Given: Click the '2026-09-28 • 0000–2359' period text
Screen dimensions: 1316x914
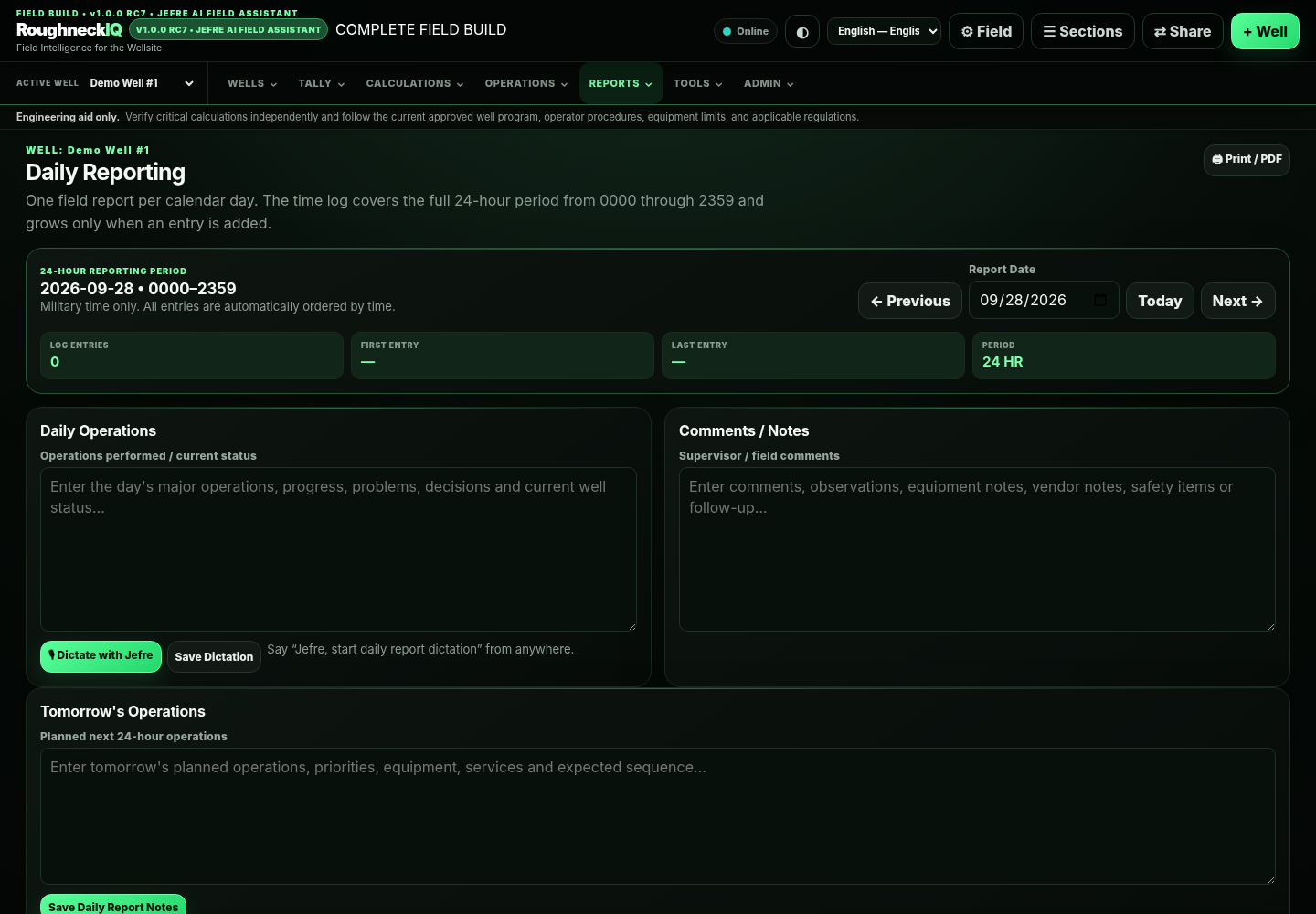Looking at the screenshot, I should [138, 288].
